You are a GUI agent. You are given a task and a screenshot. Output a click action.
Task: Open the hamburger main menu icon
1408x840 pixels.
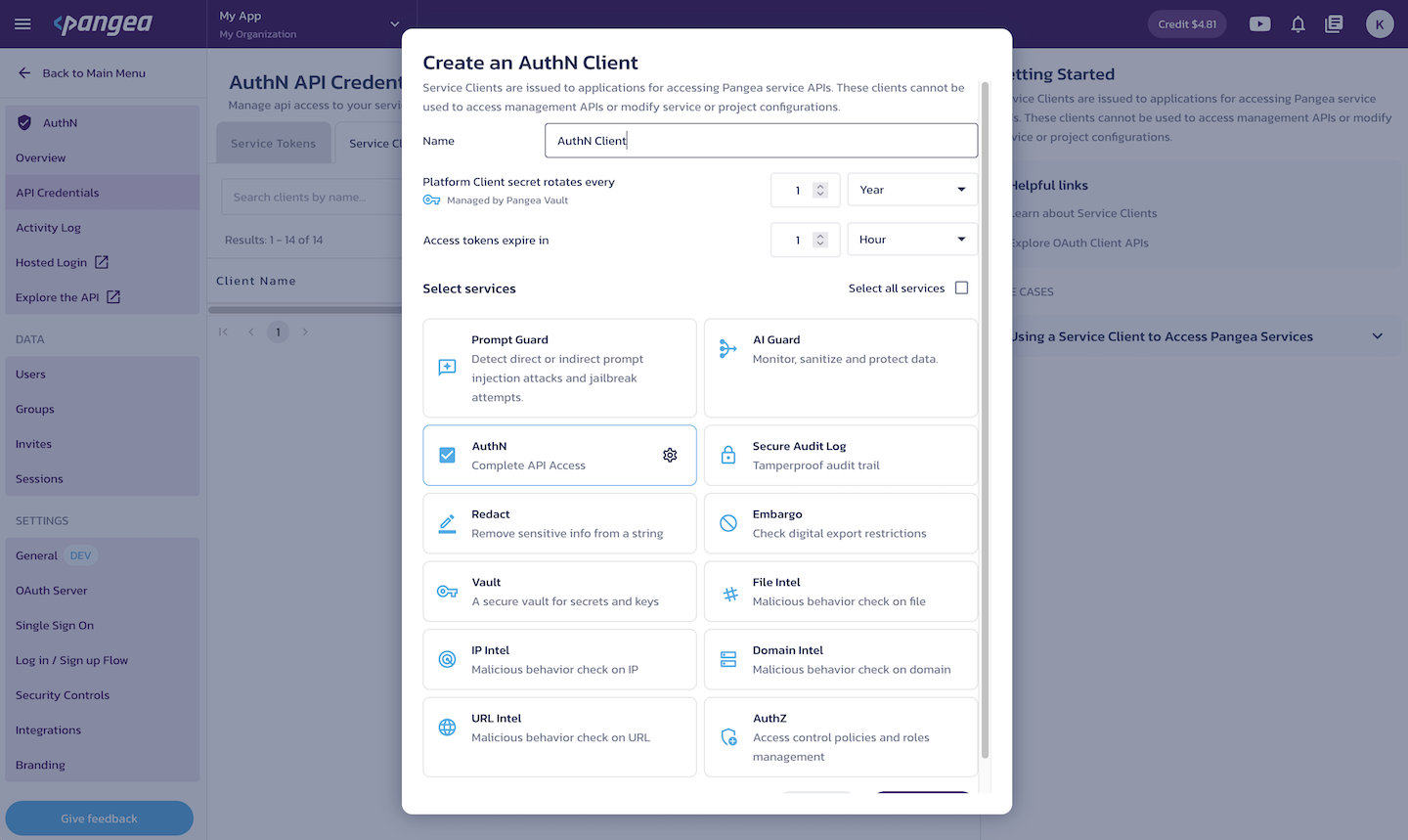coord(22,23)
